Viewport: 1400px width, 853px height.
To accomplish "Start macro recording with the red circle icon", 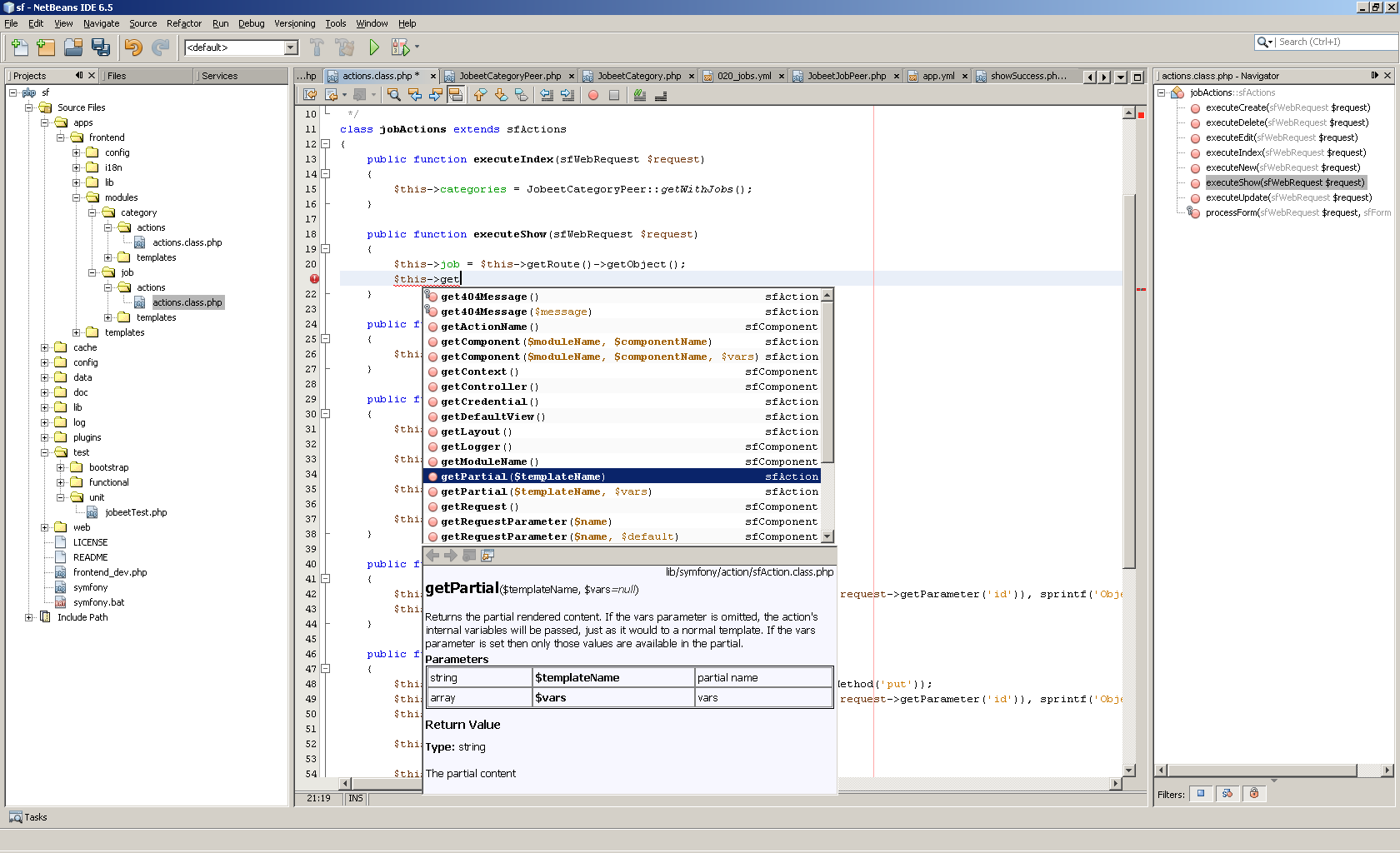I will click(593, 95).
